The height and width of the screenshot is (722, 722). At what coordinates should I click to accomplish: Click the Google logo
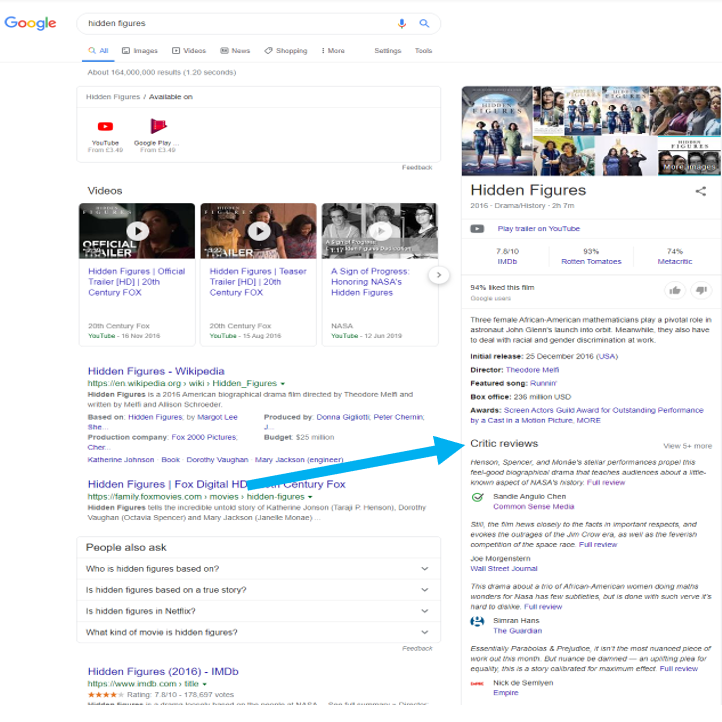(x=30, y=23)
